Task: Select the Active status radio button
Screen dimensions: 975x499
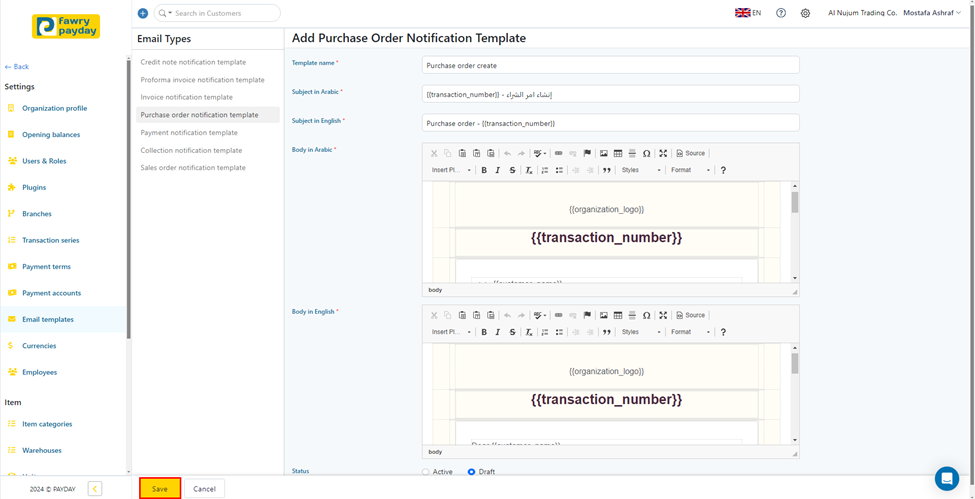Action: click(x=426, y=472)
